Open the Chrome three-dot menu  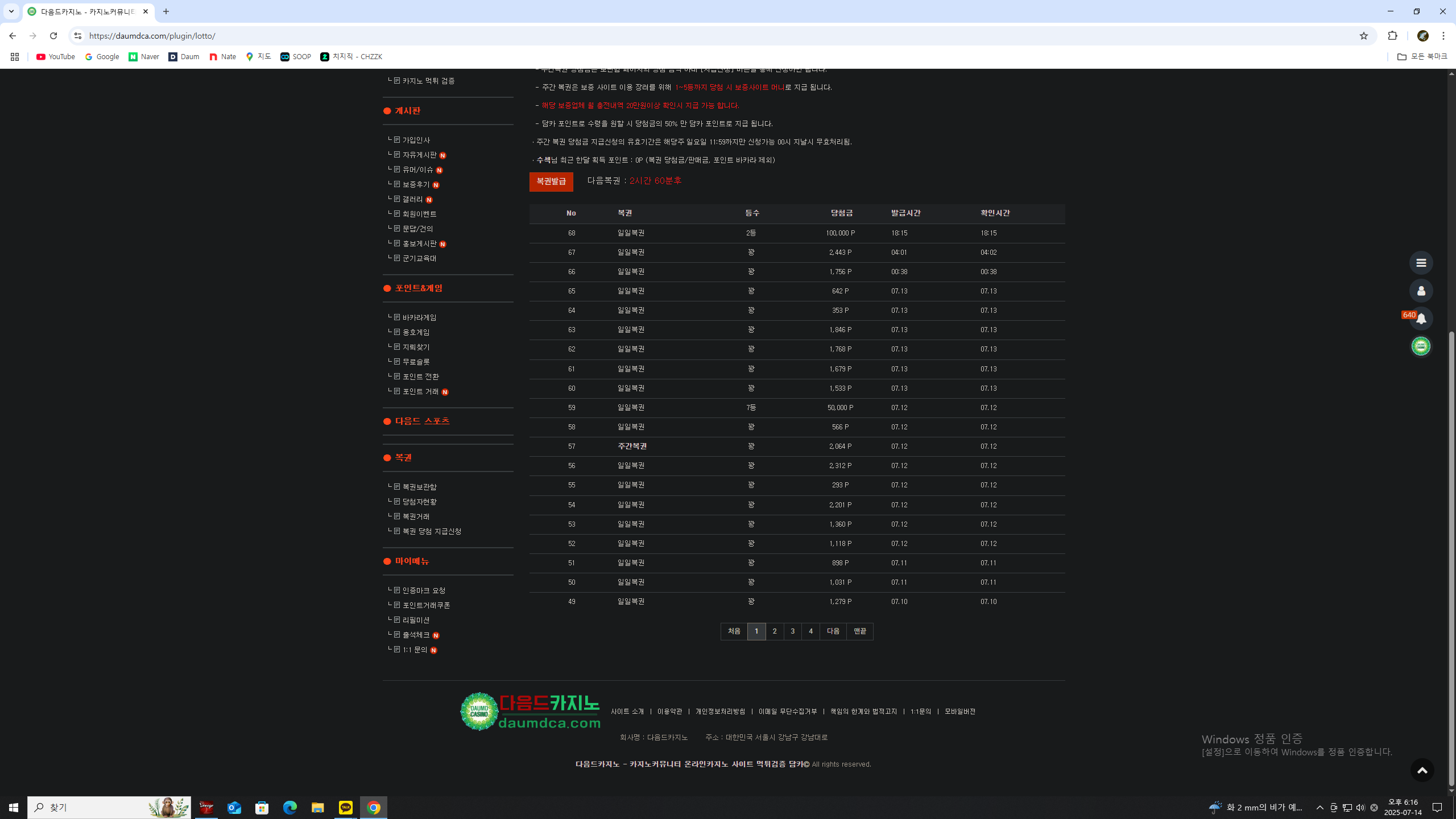point(1443,36)
